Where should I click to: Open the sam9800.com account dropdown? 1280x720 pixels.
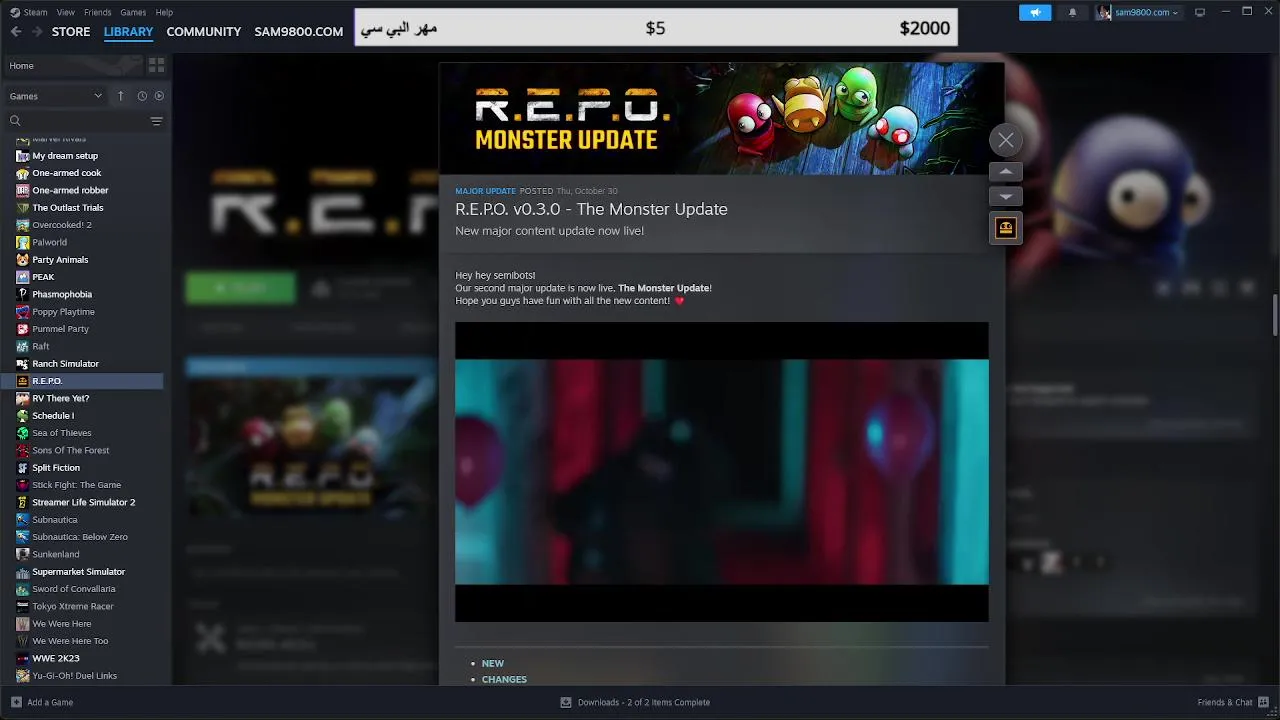click(x=1146, y=12)
